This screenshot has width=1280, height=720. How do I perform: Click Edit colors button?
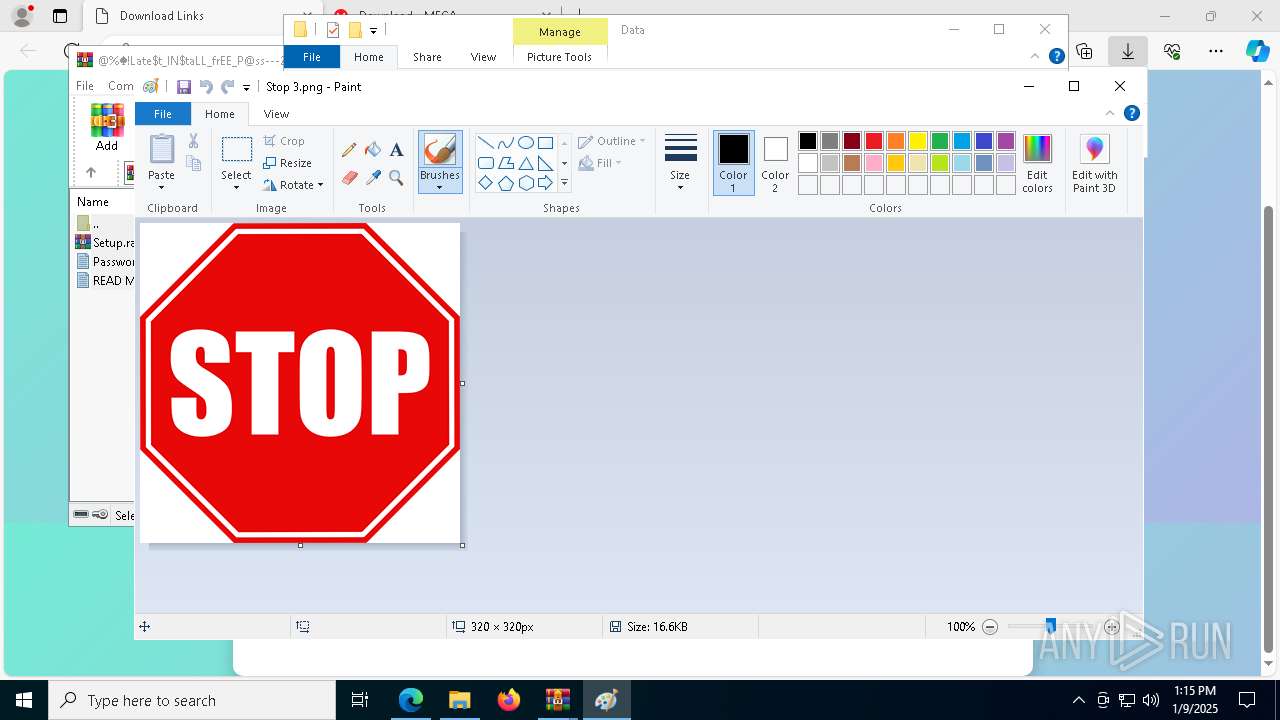[1037, 163]
